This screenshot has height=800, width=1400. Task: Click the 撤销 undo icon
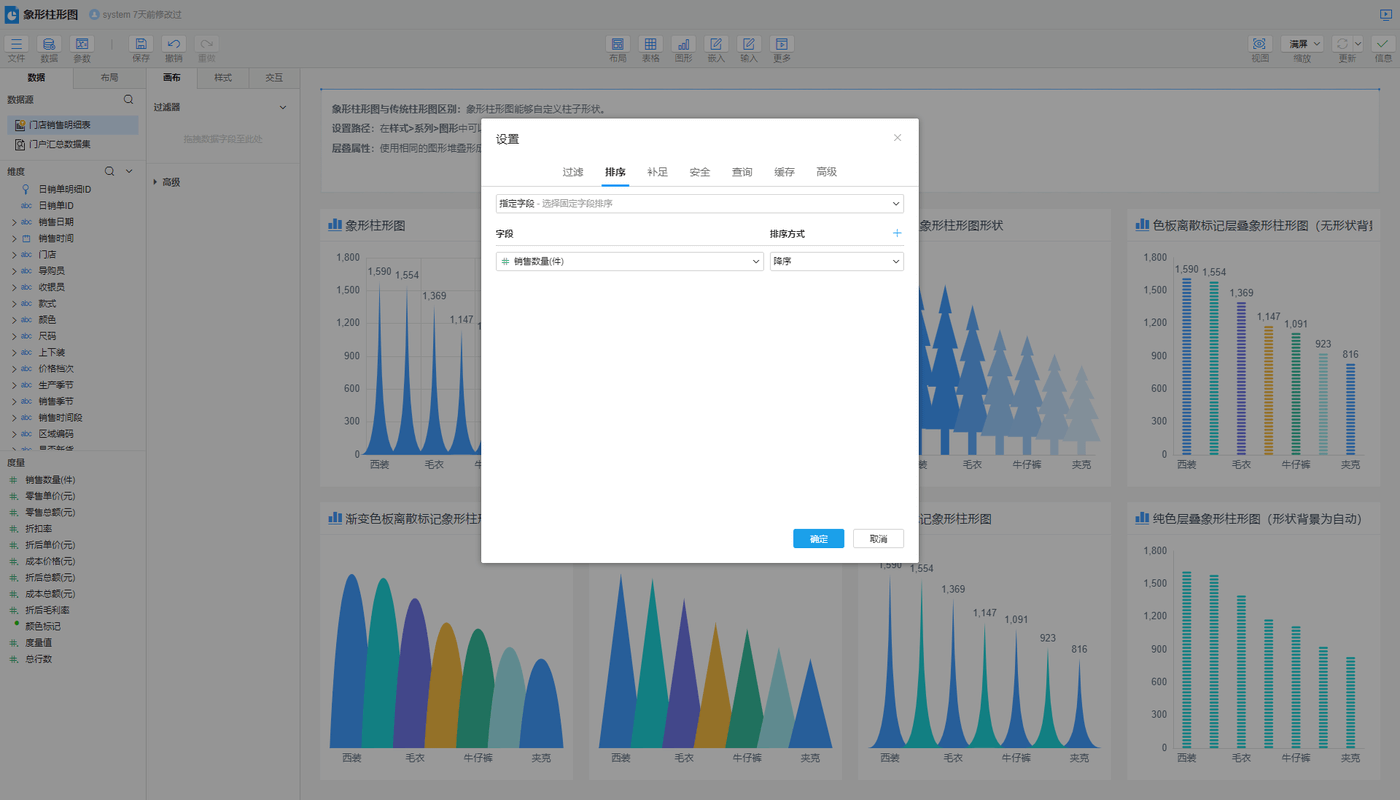click(x=174, y=45)
